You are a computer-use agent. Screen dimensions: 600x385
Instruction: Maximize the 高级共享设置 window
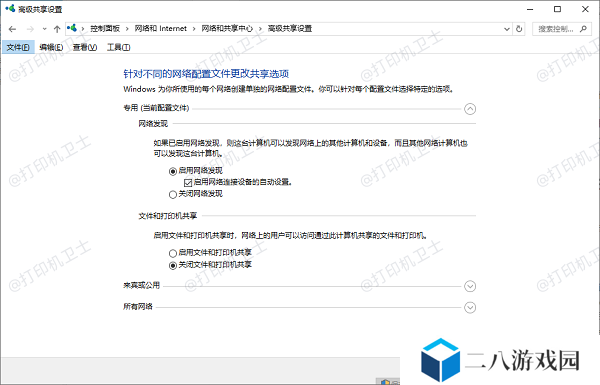click(558, 9)
